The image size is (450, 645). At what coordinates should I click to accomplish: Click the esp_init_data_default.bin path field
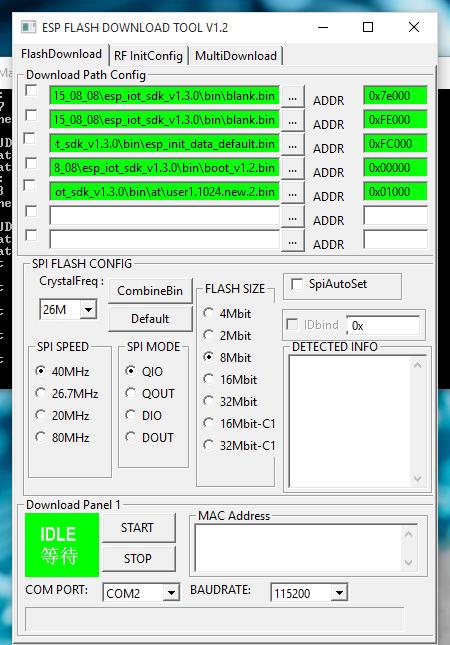[x=165, y=144]
